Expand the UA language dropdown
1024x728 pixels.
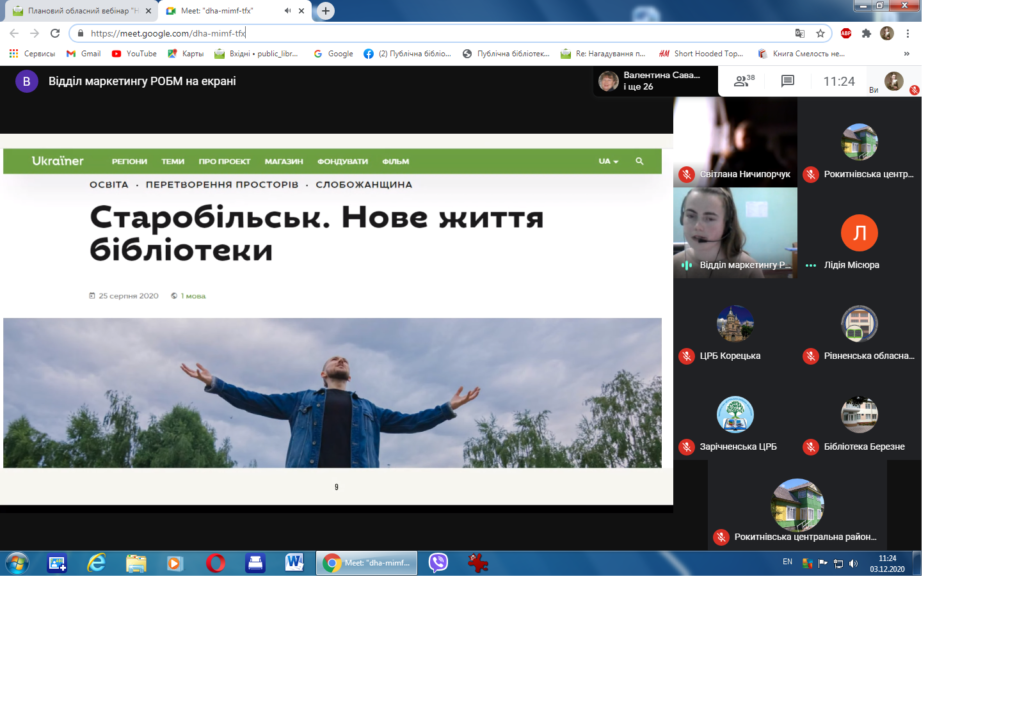point(608,161)
